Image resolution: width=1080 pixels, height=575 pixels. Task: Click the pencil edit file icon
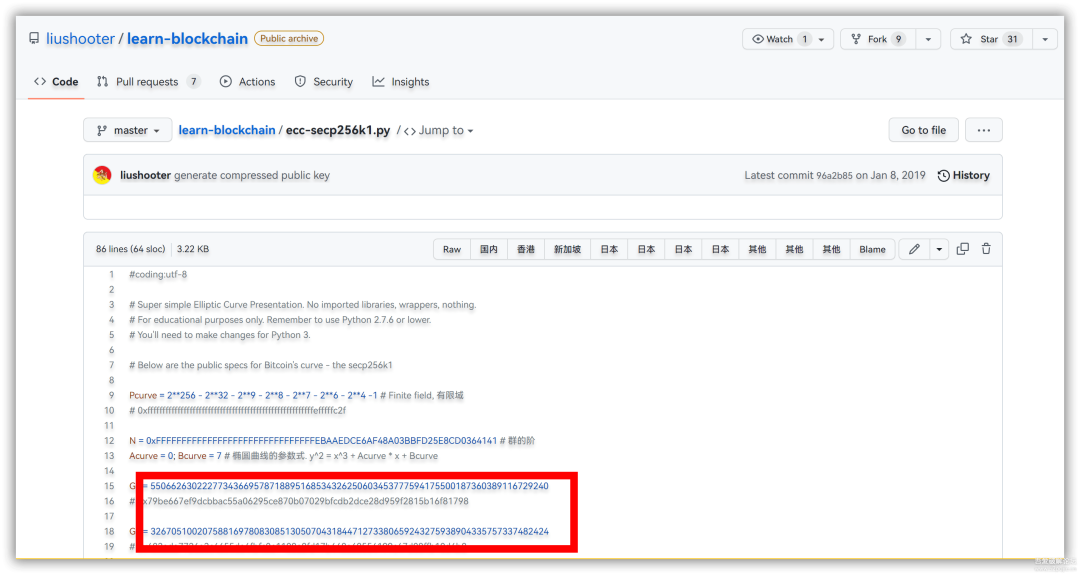[x=914, y=249]
